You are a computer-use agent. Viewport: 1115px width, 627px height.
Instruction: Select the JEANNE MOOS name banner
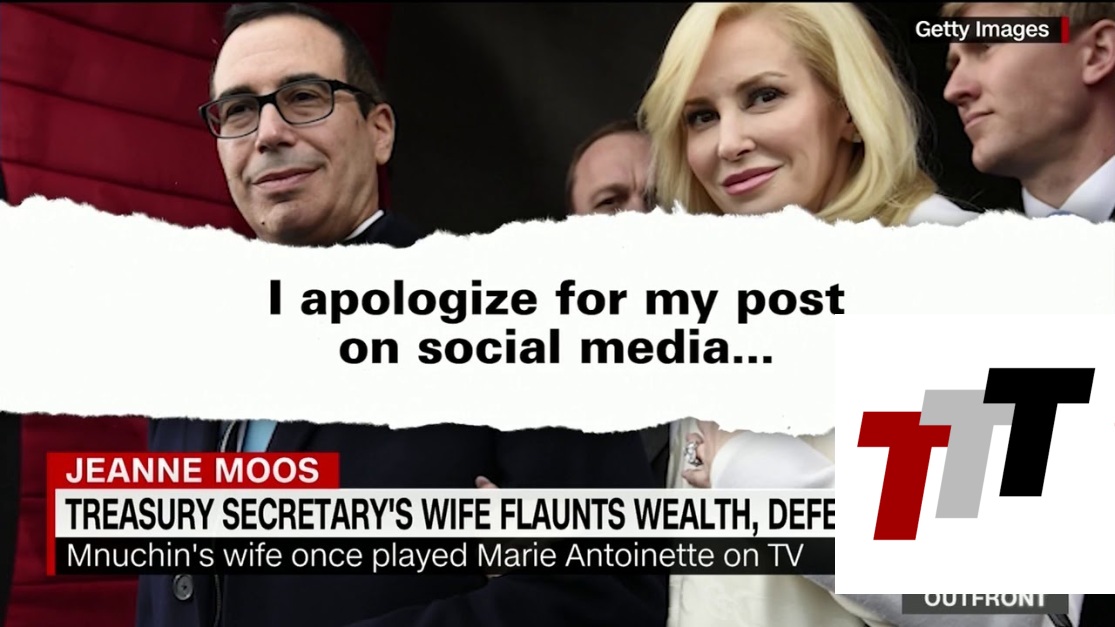193,471
